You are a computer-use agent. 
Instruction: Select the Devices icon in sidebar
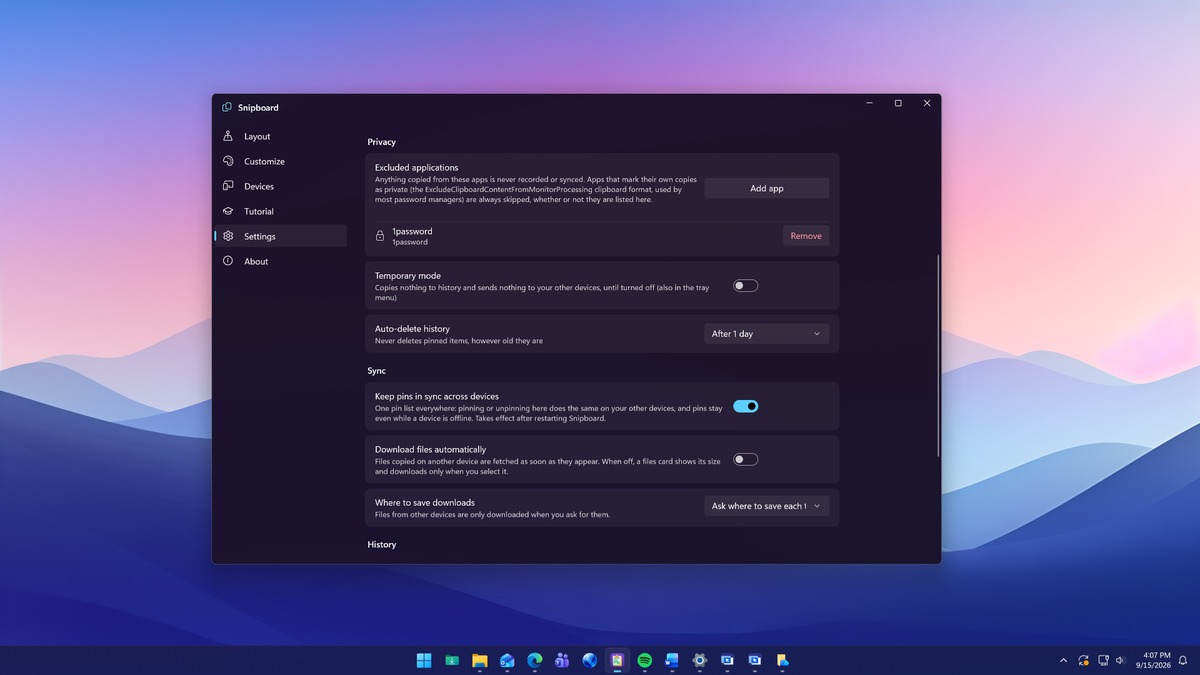(x=228, y=186)
